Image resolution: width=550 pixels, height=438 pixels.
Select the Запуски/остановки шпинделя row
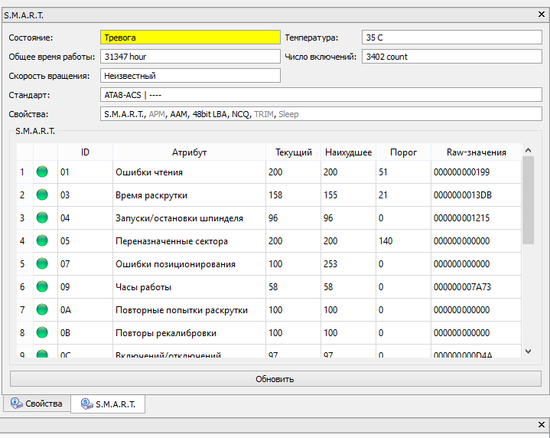(x=269, y=218)
